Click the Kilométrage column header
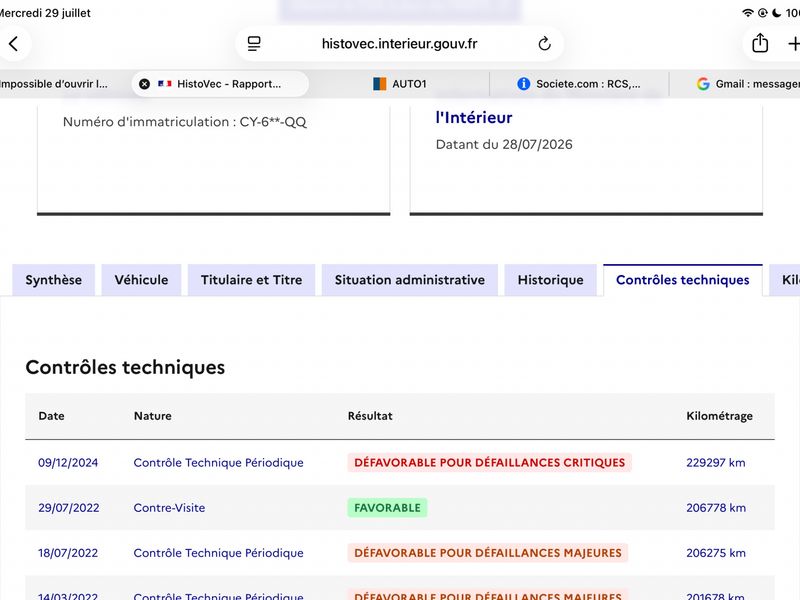 [x=719, y=416]
